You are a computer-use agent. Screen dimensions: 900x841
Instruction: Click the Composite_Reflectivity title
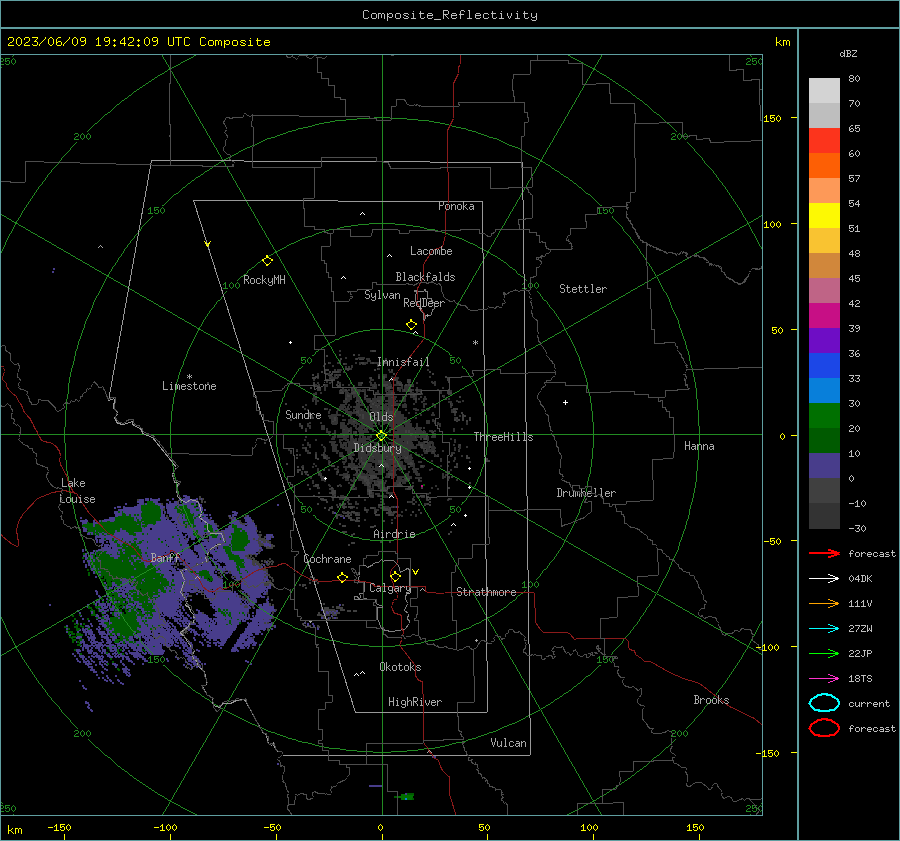[x=450, y=15]
